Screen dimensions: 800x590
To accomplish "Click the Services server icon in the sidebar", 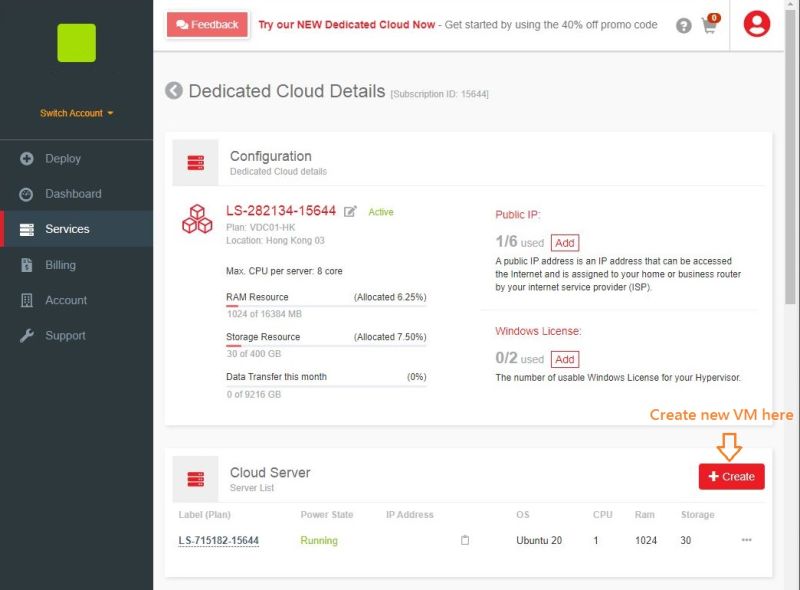I will click(x=27, y=230).
